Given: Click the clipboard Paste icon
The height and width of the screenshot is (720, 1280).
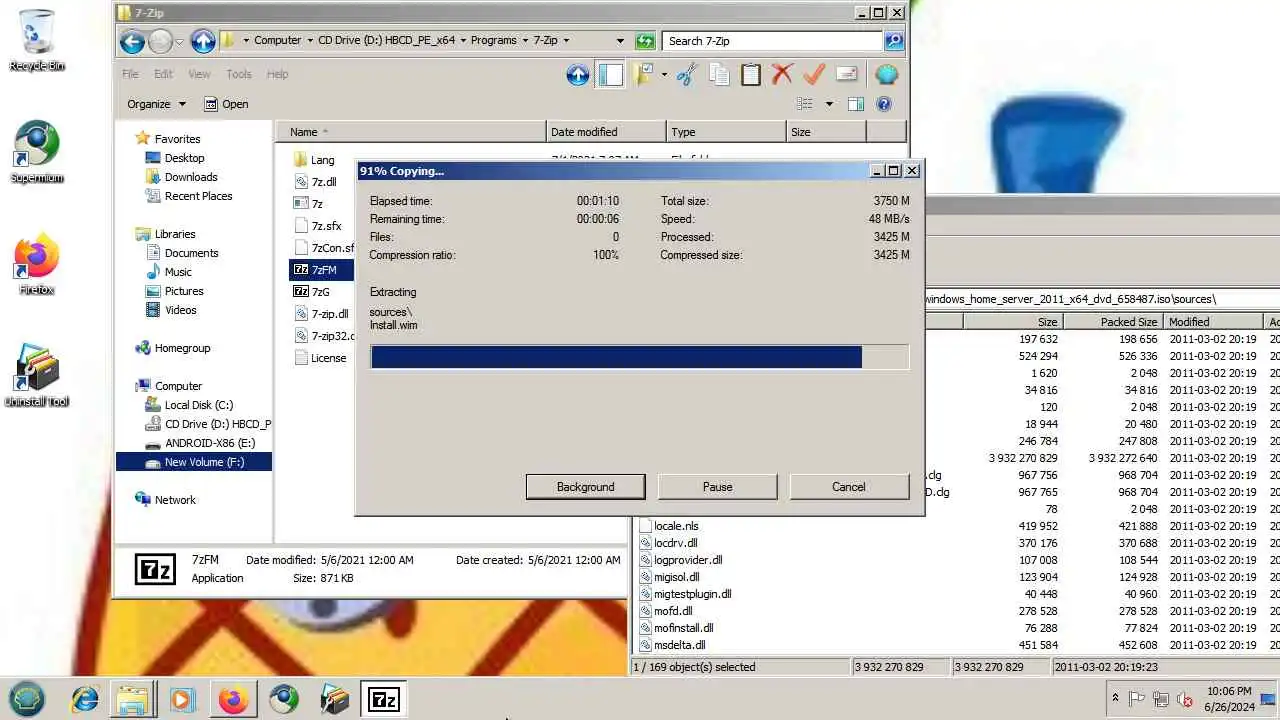Looking at the screenshot, I should coord(751,74).
